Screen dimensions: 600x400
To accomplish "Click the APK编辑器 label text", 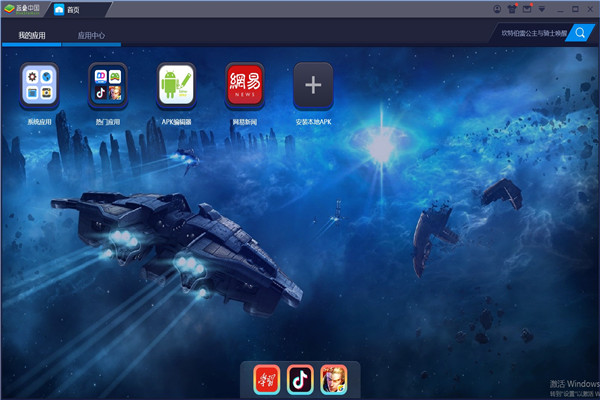I will pyautogui.click(x=176, y=122).
